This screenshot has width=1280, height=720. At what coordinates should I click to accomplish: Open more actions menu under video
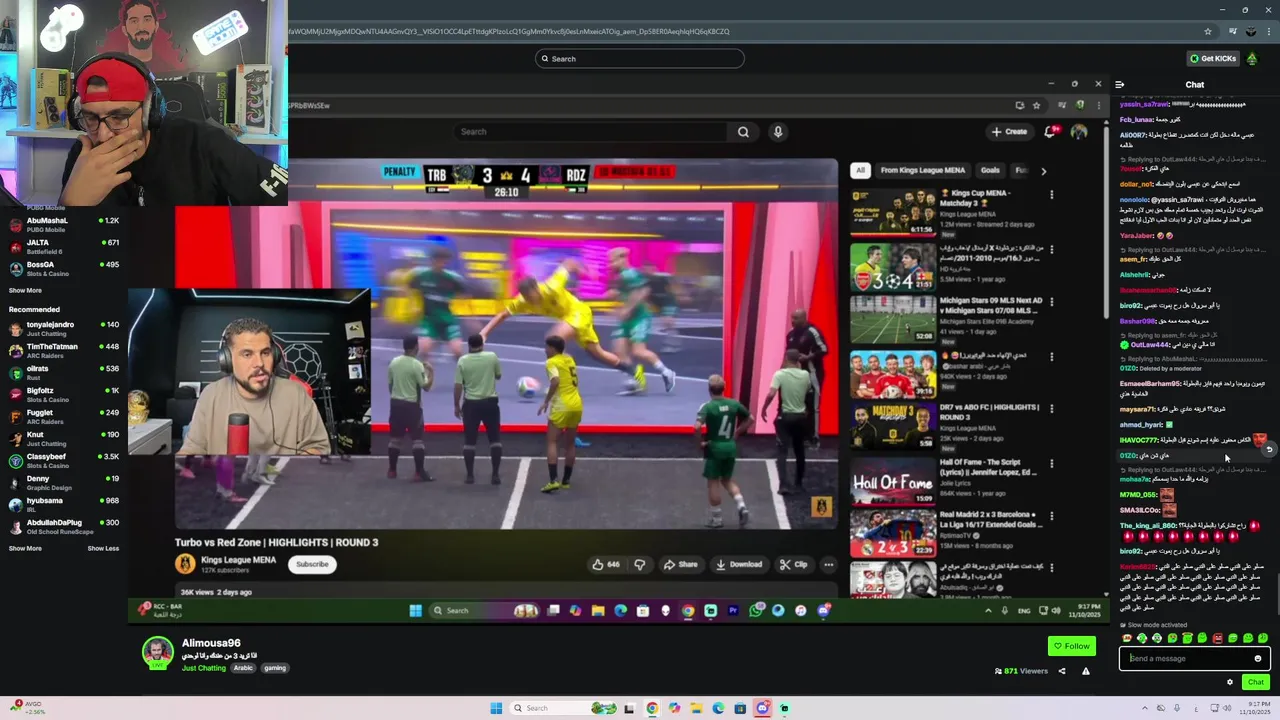[828, 564]
